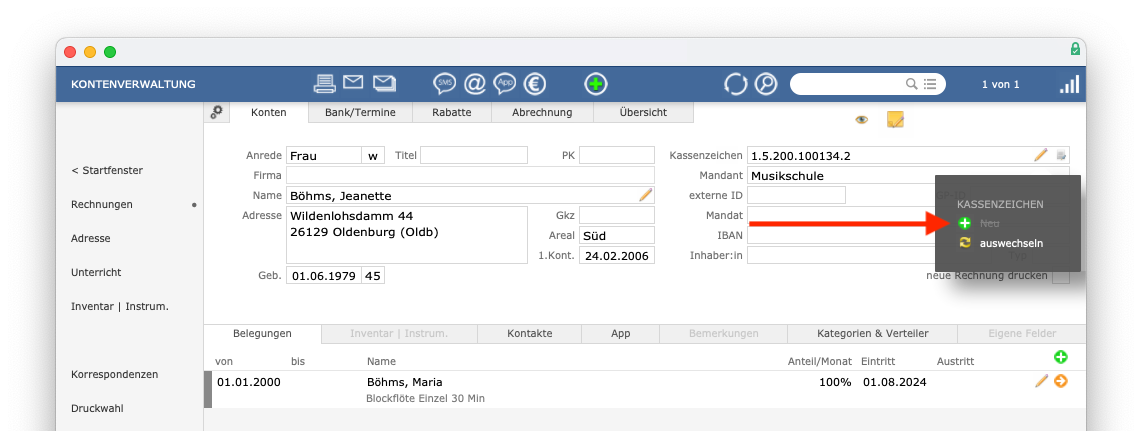Open the Bemerkungen lower tab
This screenshot has width=1142, height=431.
(724, 333)
